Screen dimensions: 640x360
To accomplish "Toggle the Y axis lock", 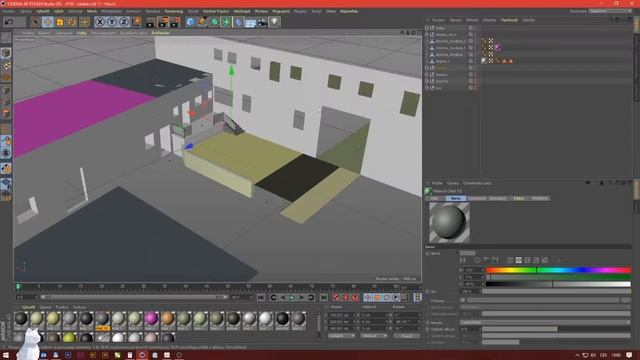I will [112, 22].
